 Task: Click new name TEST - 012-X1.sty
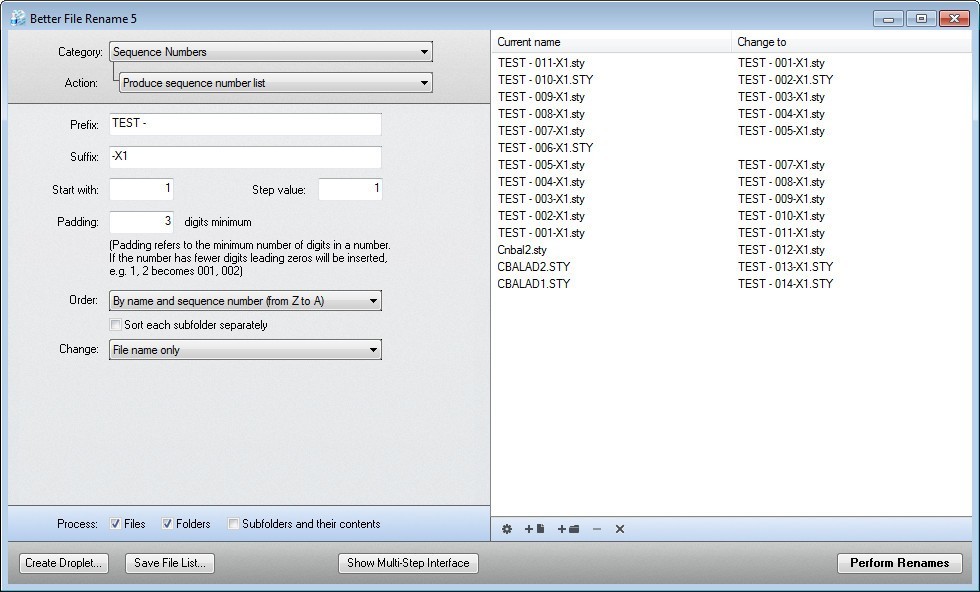pos(781,249)
